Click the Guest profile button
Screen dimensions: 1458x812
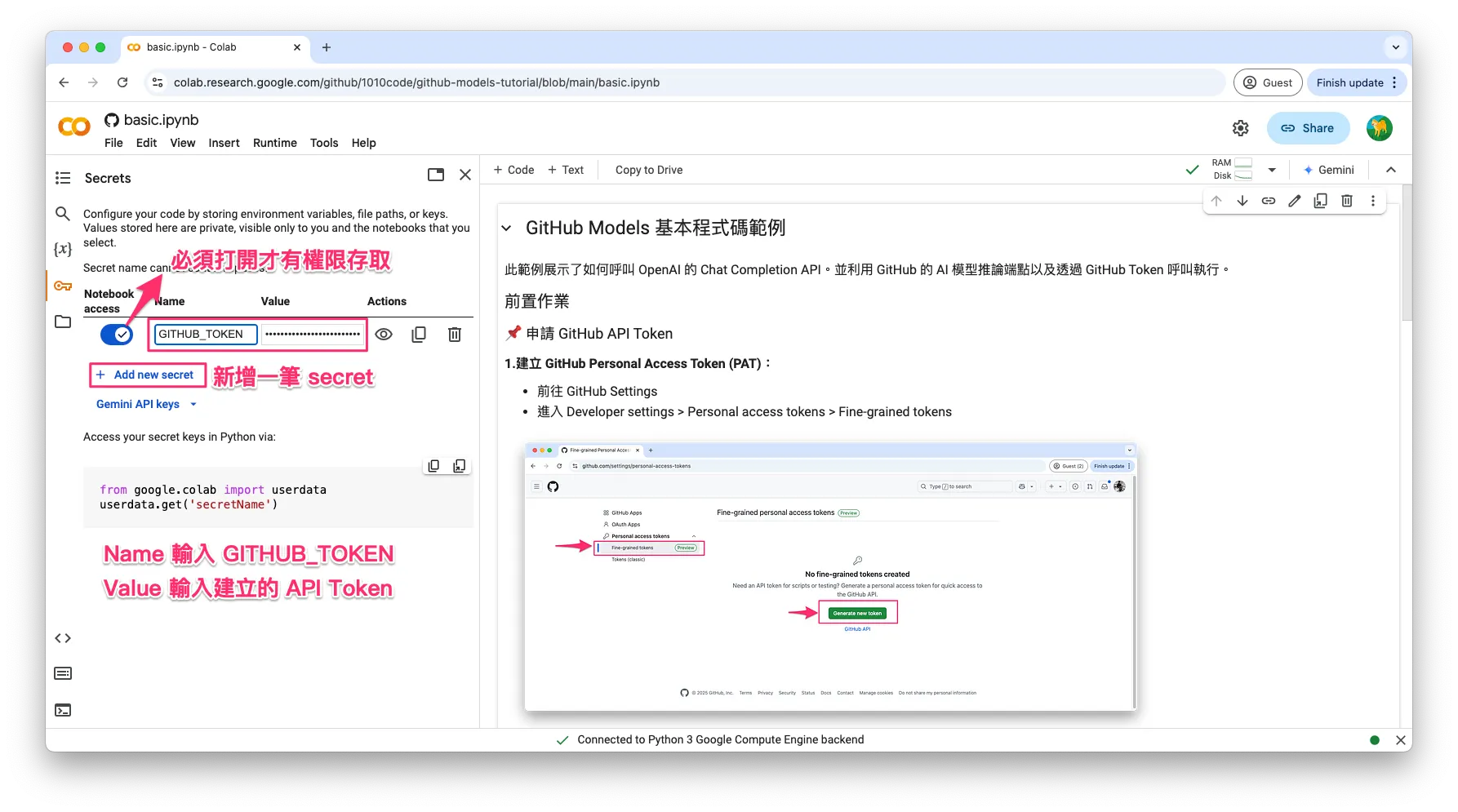pos(1268,82)
